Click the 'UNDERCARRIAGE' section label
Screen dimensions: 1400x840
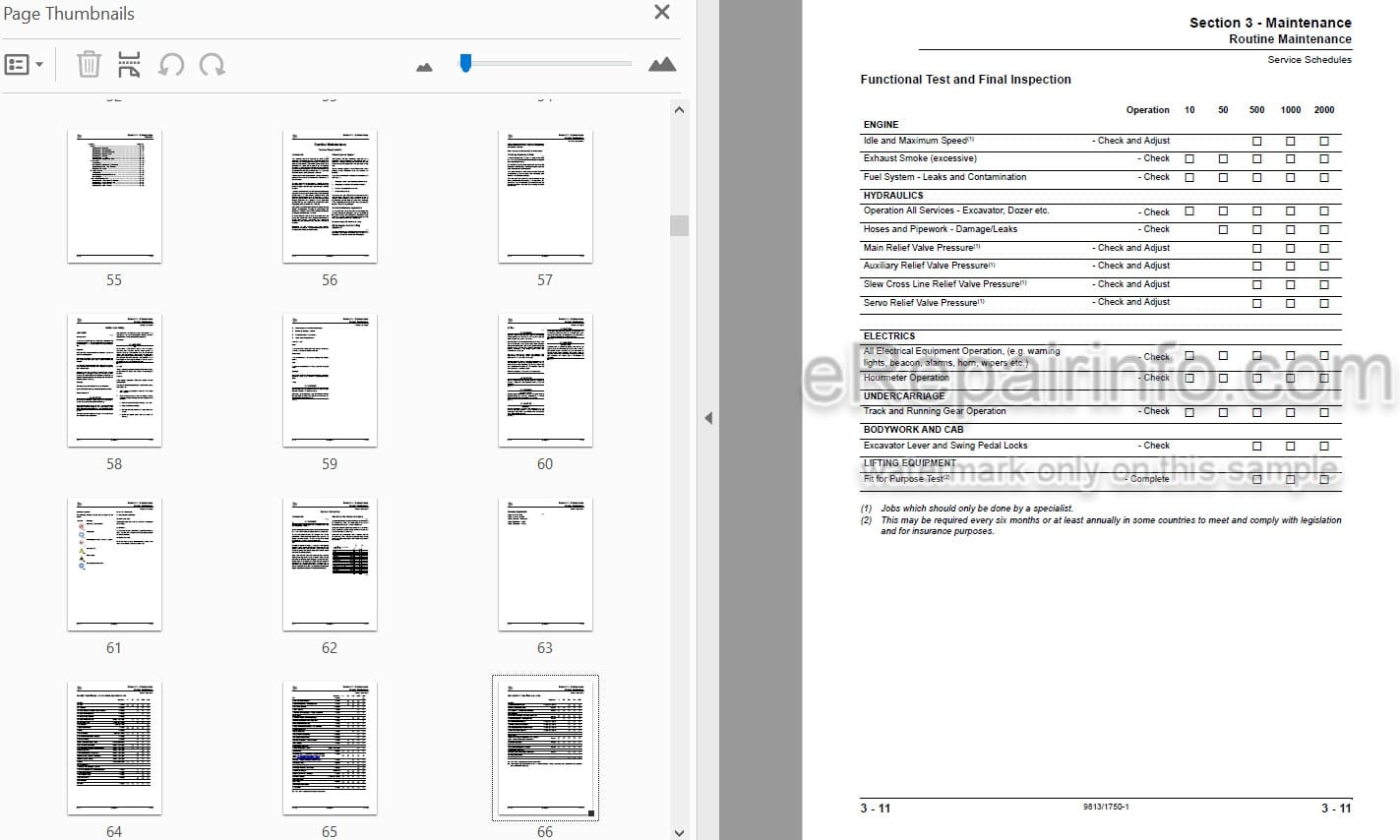(x=903, y=396)
